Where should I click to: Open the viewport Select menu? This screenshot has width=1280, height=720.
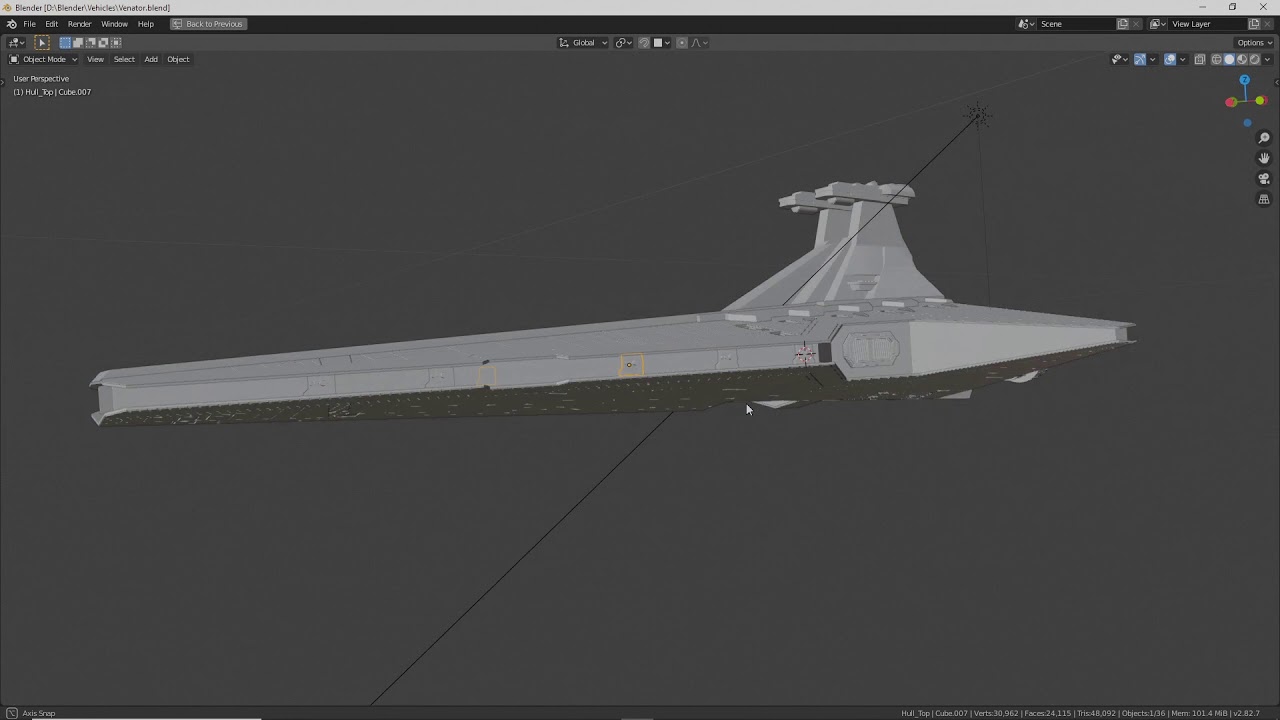(x=124, y=59)
